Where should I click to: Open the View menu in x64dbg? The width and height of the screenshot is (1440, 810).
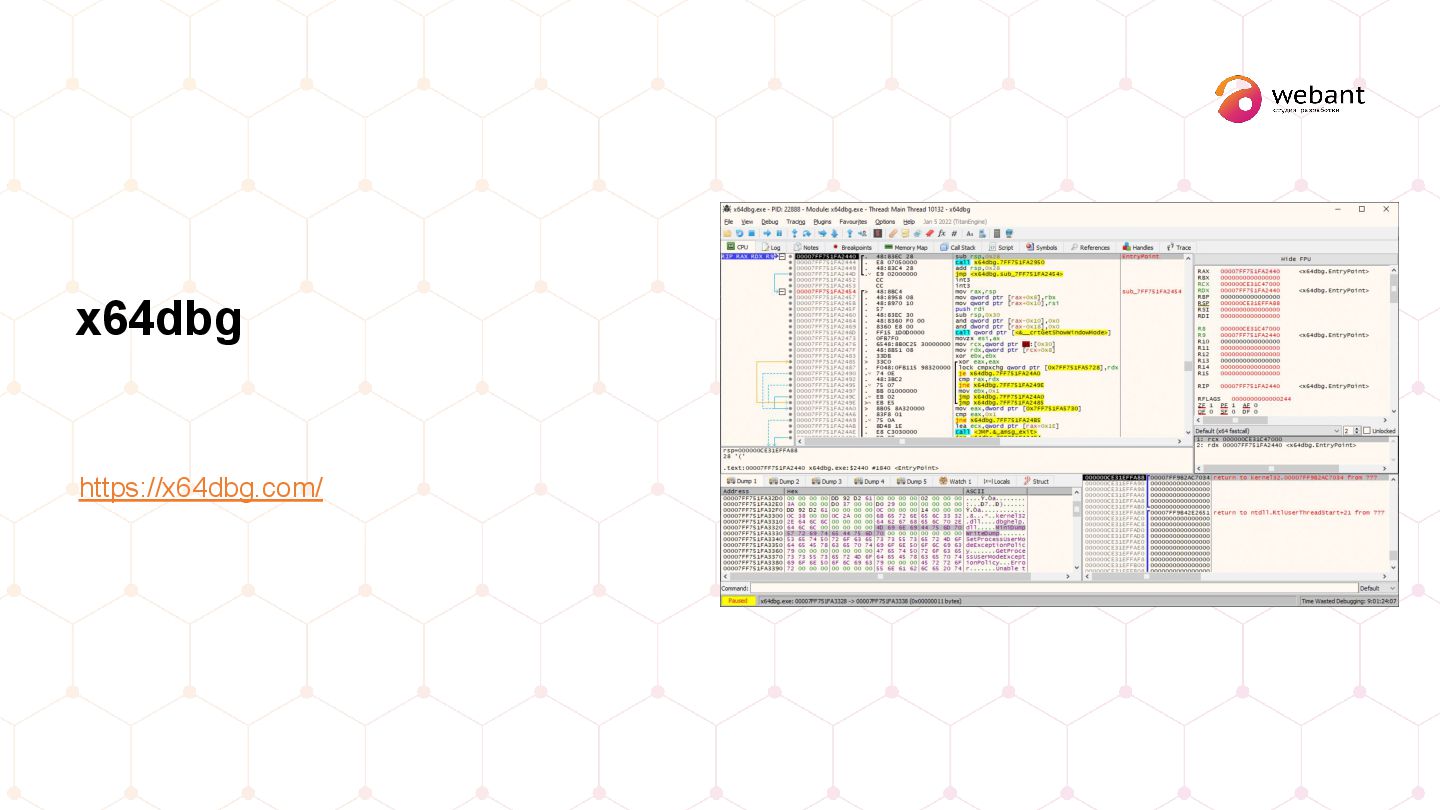pos(747,222)
